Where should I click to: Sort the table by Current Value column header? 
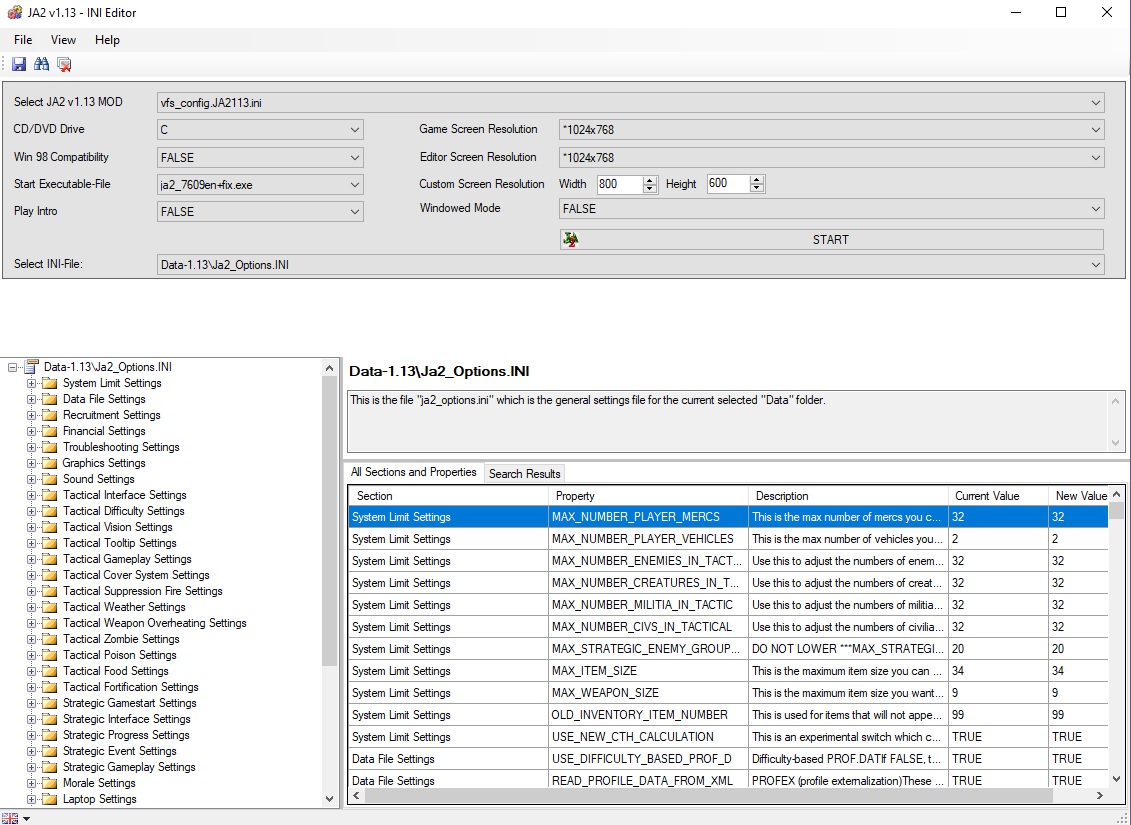tap(998, 496)
